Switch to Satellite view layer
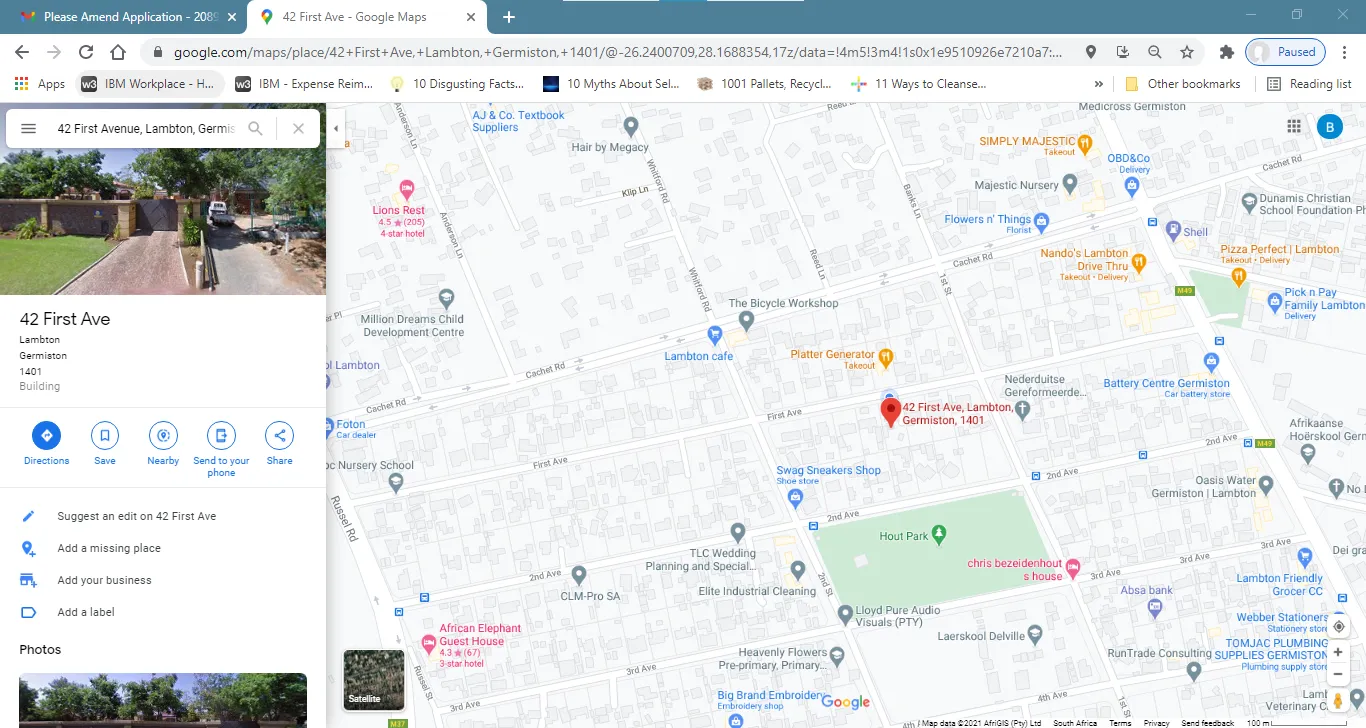The width and height of the screenshot is (1366, 728). tap(374, 680)
